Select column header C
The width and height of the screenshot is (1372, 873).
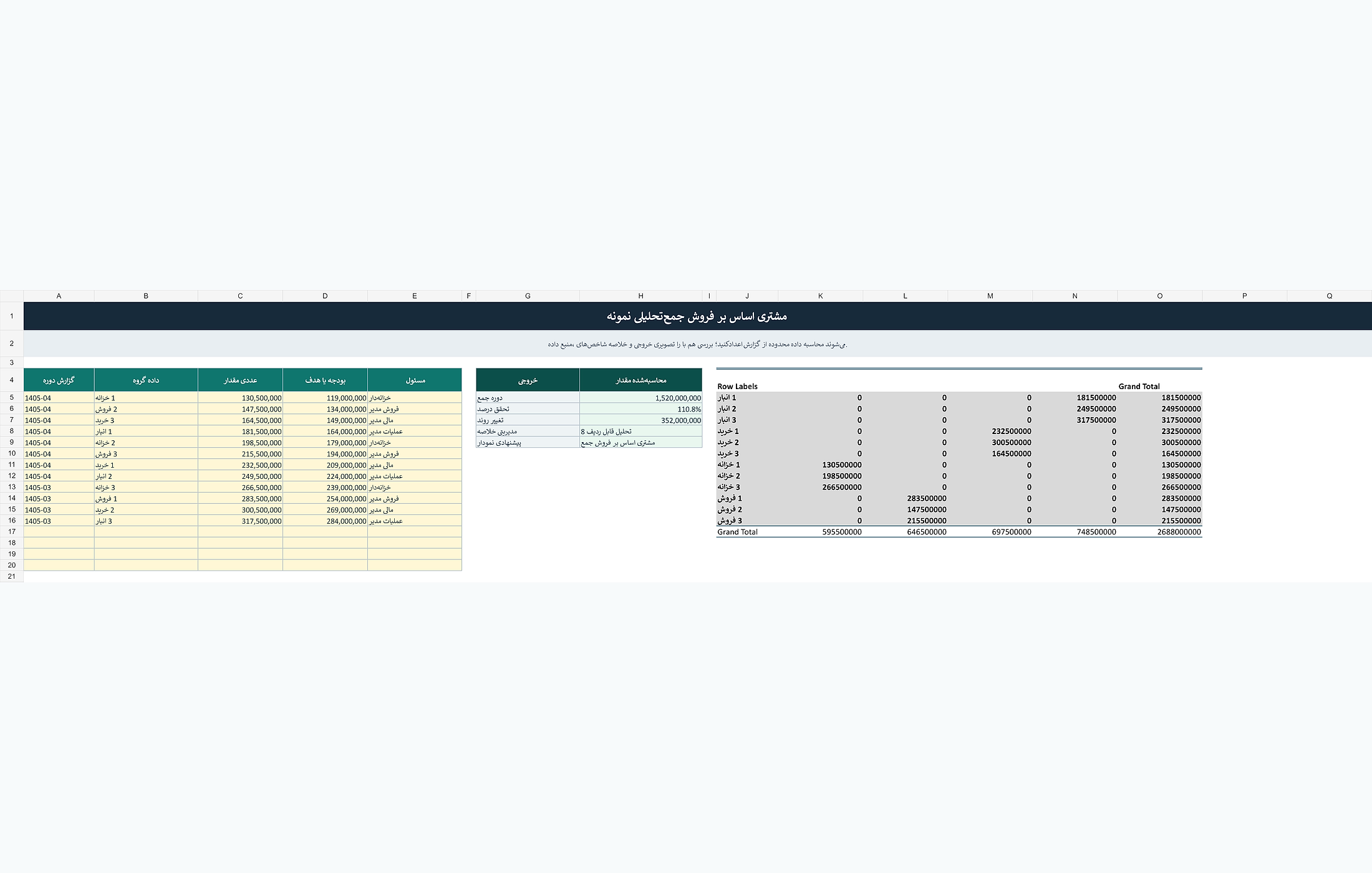(x=240, y=296)
